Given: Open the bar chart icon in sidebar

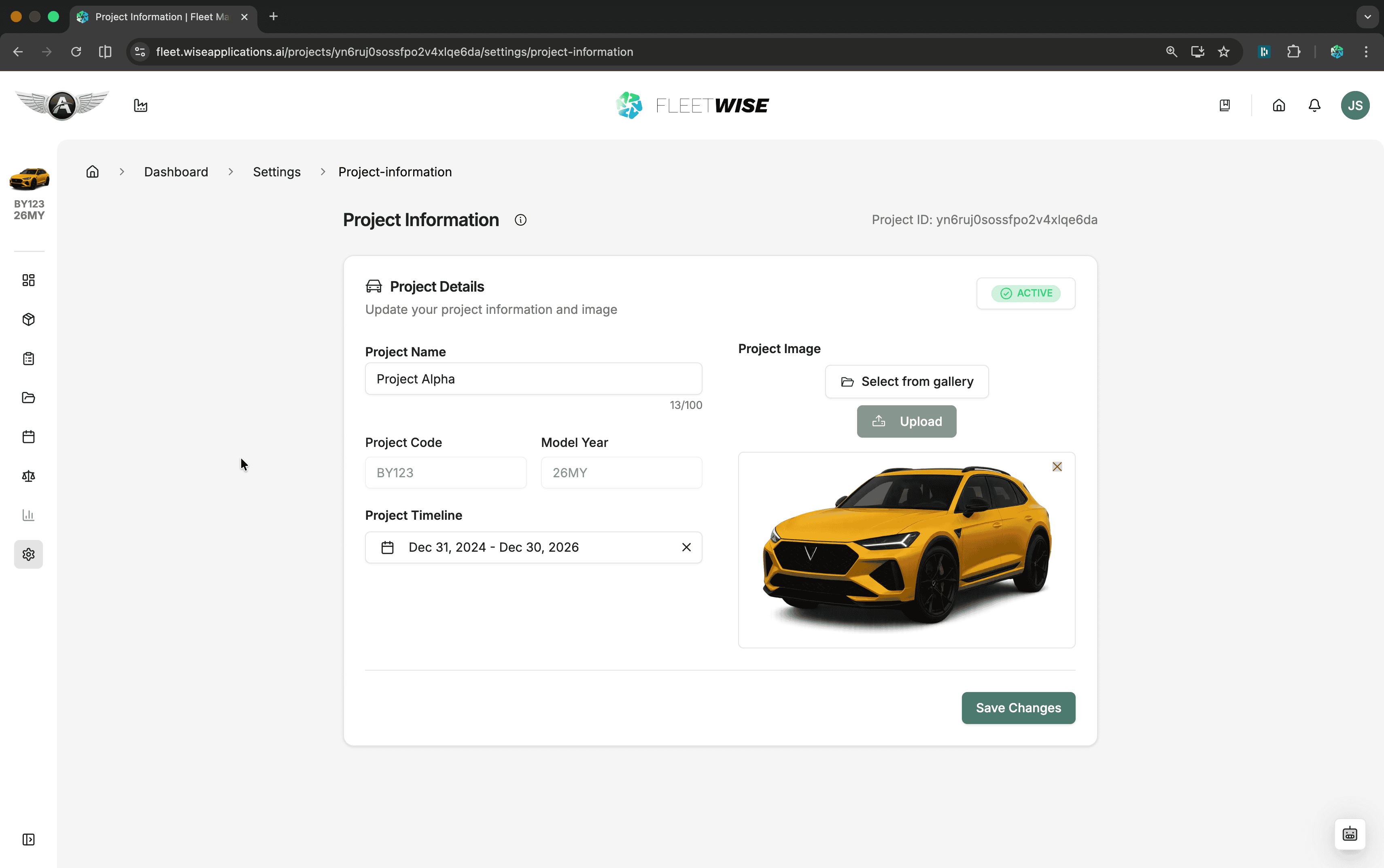Looking at the screenshot, I should pos(29,515).
